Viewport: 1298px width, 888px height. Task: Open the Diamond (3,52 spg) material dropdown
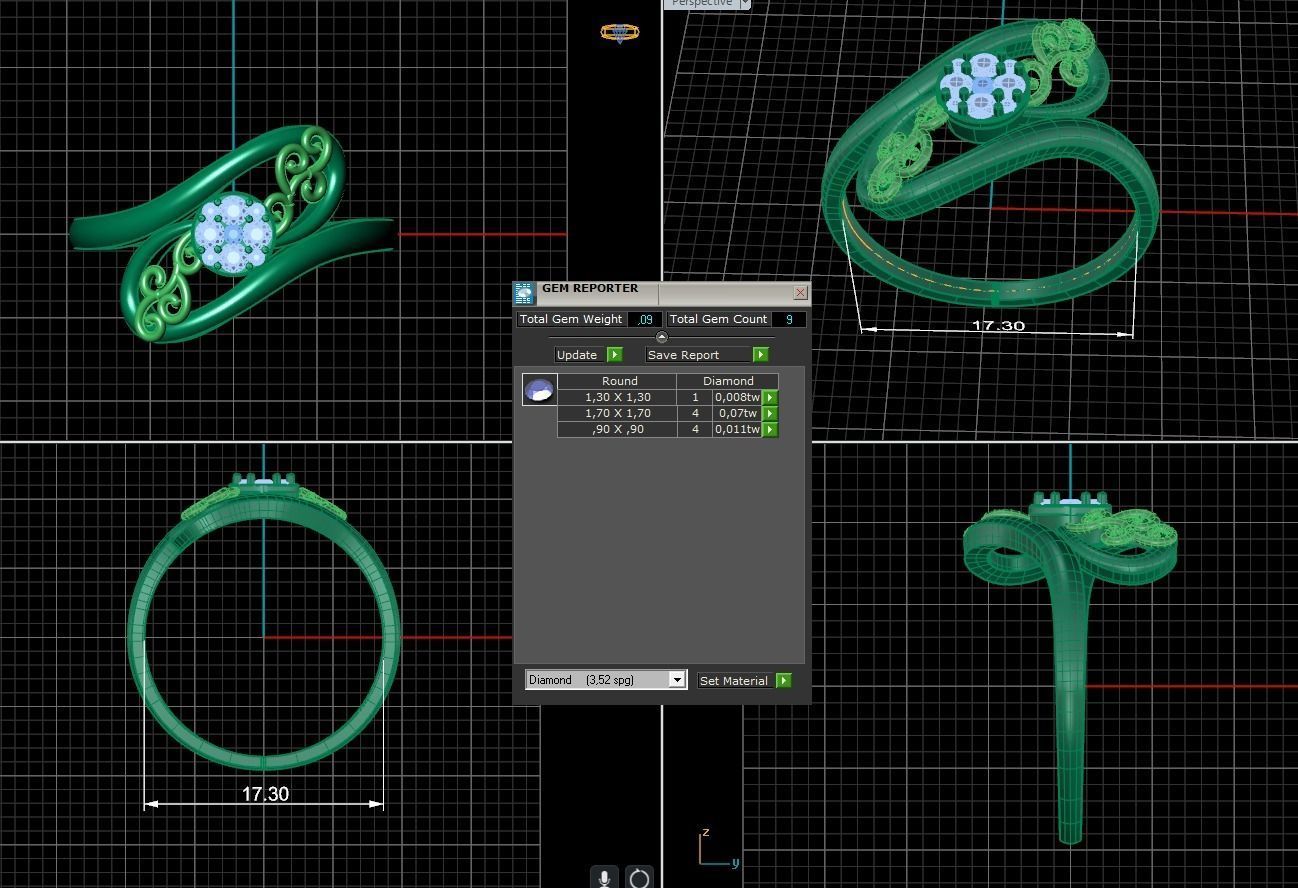(x=606, y=680)
